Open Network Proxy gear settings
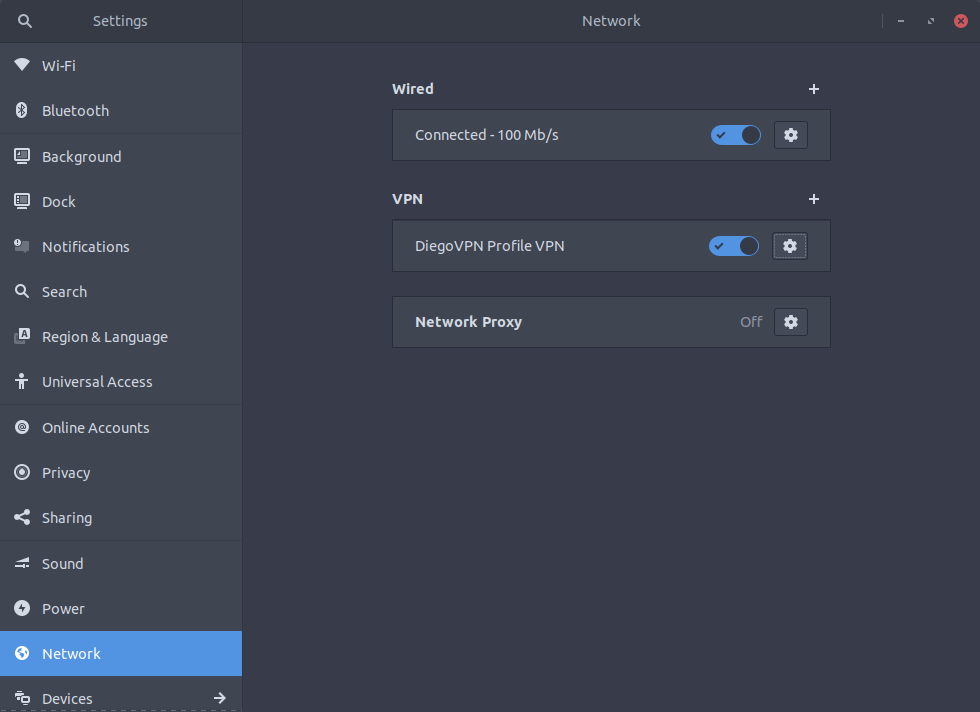Screen dimensions: 980x712 click(x=790, y=322)
